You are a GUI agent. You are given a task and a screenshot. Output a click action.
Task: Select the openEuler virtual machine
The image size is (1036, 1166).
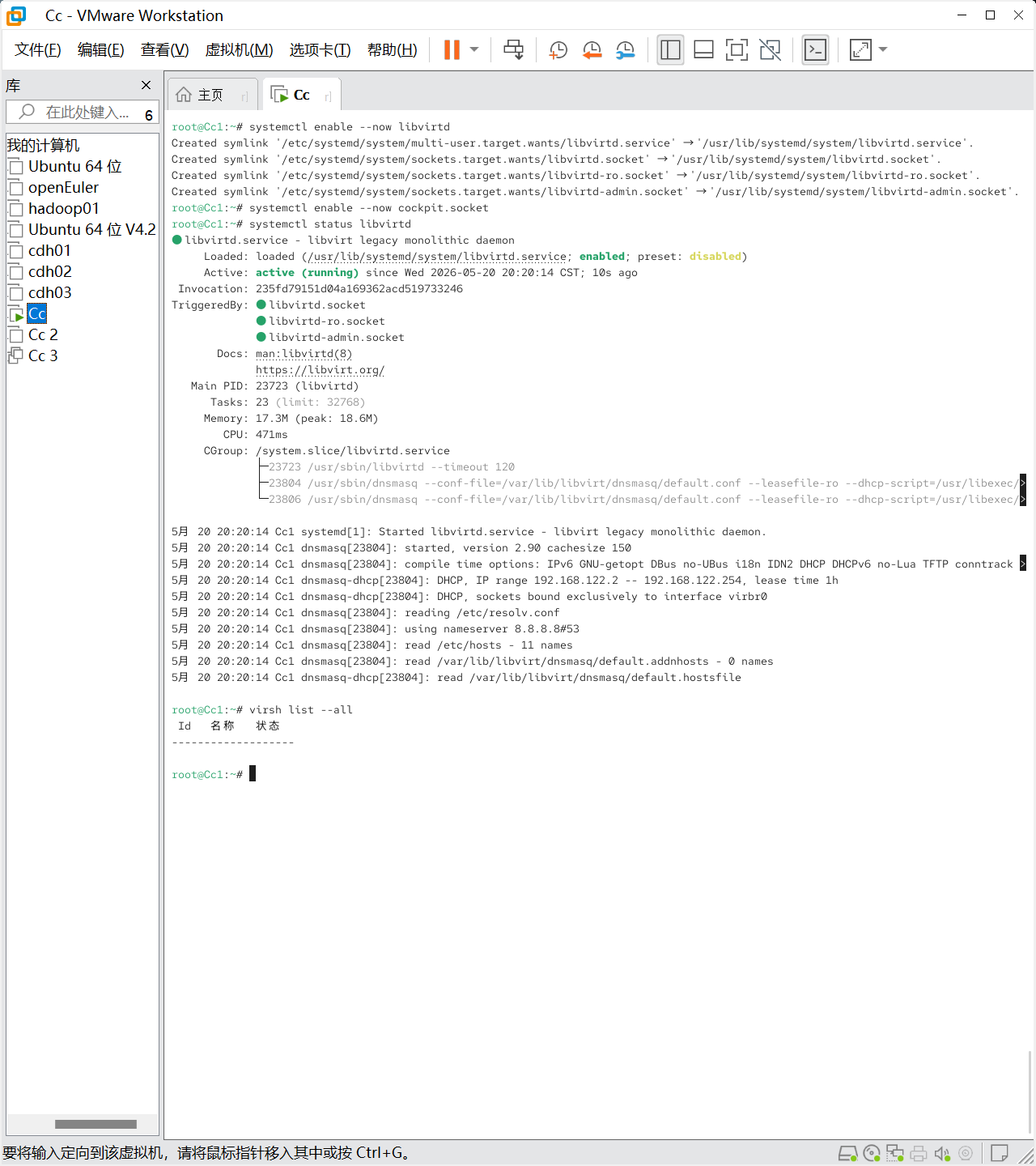click(x=63, y=187)
